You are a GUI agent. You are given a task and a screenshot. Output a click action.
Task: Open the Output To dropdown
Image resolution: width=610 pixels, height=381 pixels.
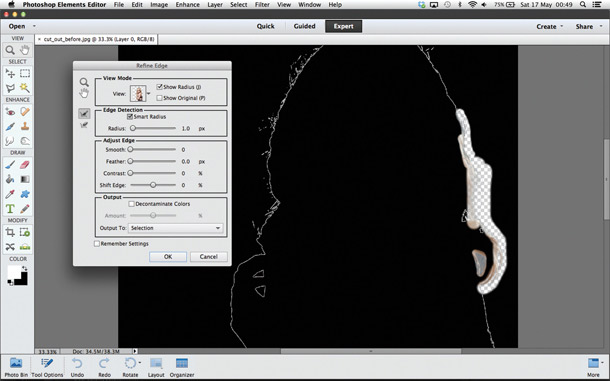pos(175,228)
